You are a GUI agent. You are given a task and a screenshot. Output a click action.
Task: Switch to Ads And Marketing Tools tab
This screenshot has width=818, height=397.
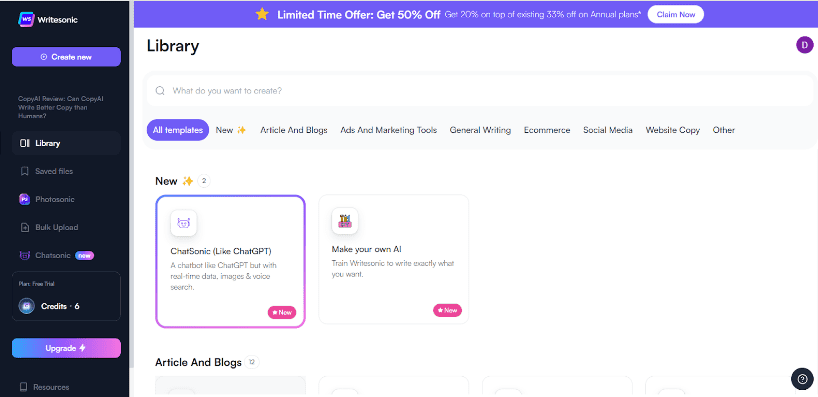coord(389,130)
